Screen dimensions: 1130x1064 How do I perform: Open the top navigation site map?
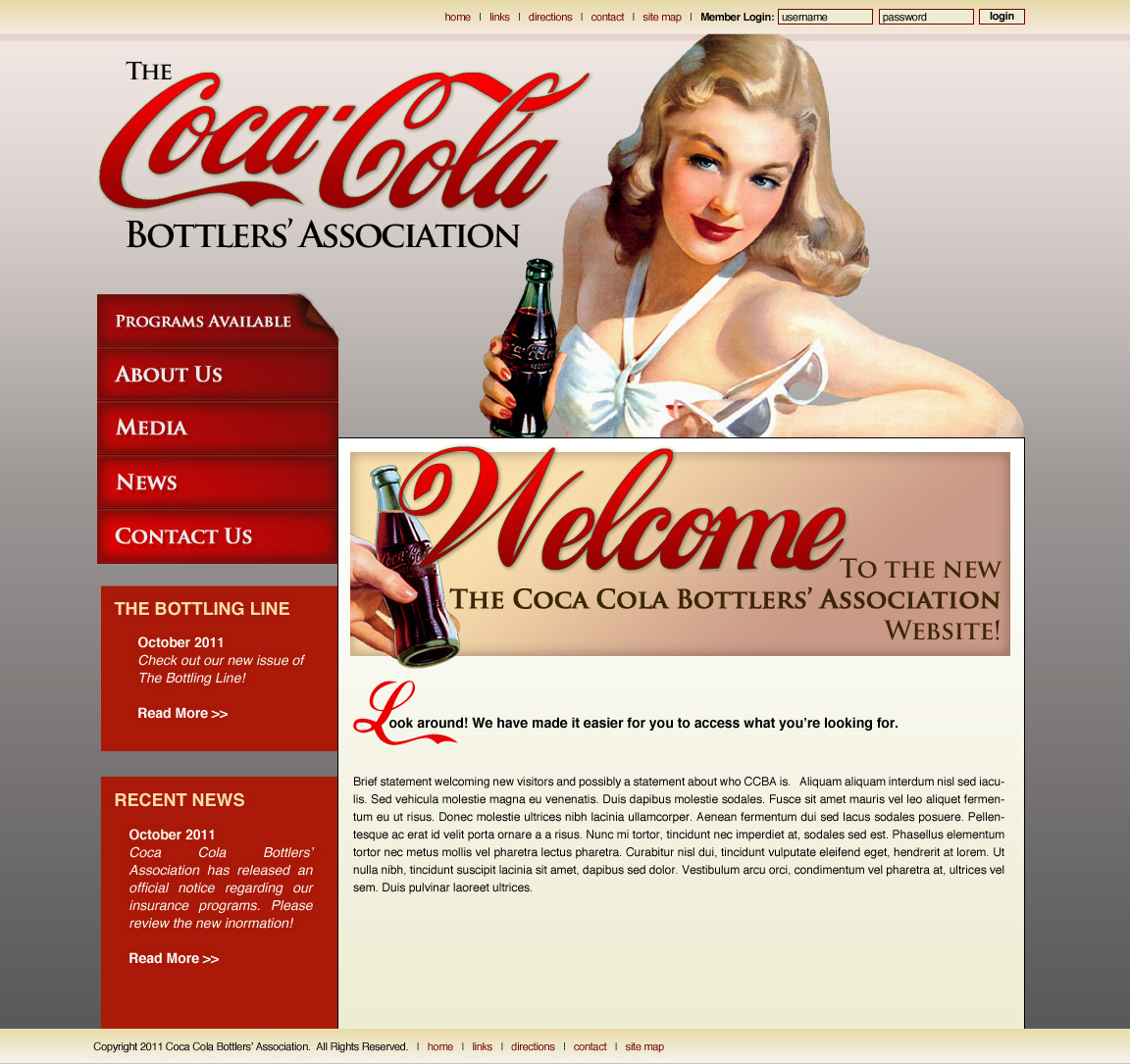(661, 18)
